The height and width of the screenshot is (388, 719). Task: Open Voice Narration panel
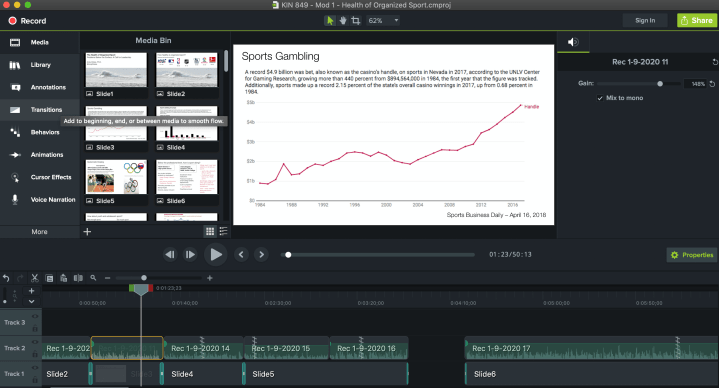click(x=39, y=200)
